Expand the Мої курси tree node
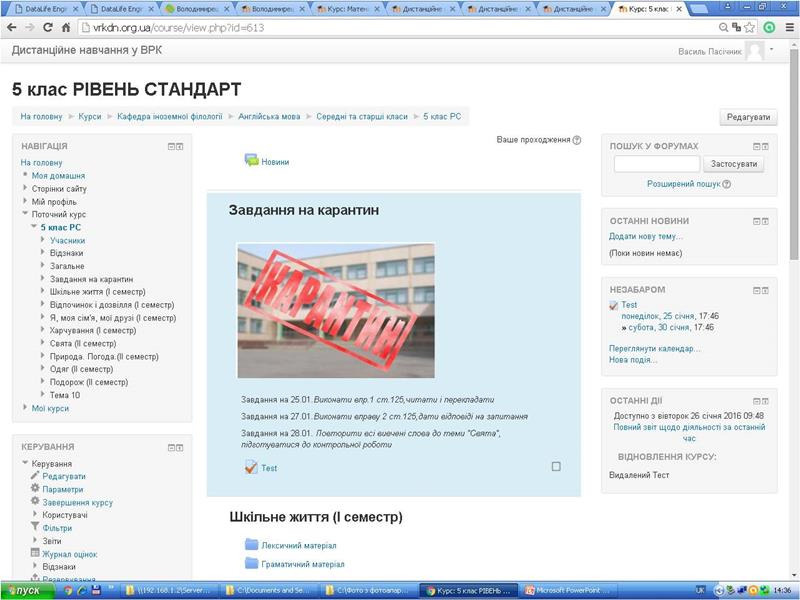Image resolution: width=800 pixels, height=600 pixels. [x=25, y=407]
